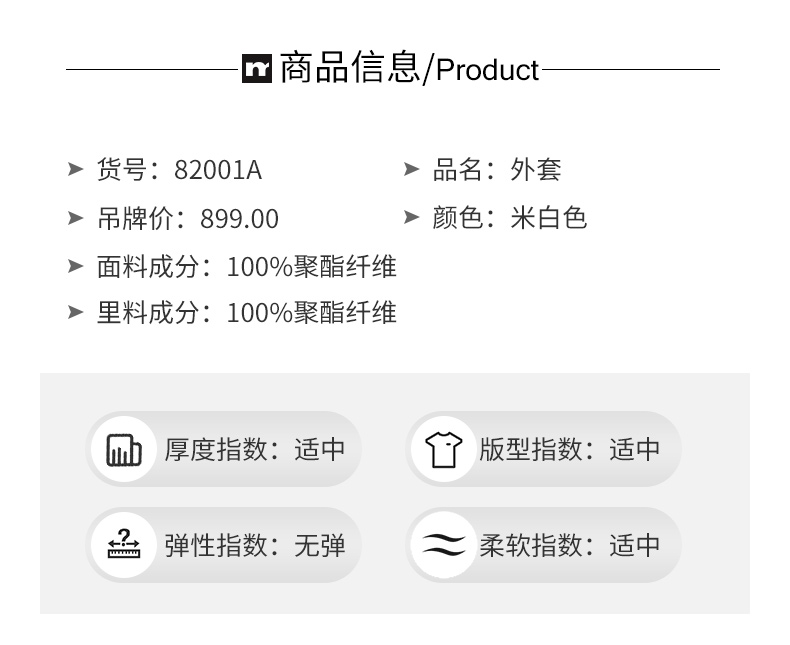The image size is (790, 645).
Task: Click the thickness bar chart icon
Action: tap(125, 449)
